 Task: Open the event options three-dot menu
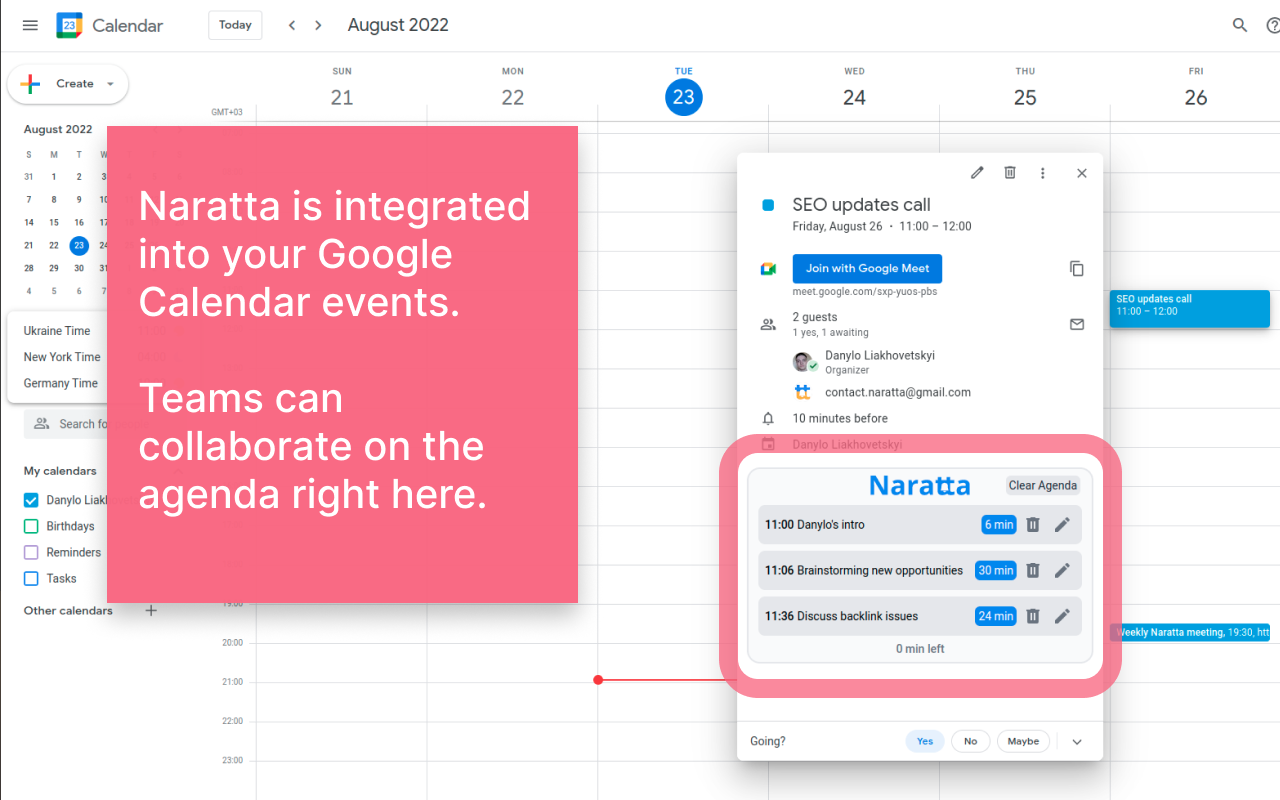(1043, 173)
